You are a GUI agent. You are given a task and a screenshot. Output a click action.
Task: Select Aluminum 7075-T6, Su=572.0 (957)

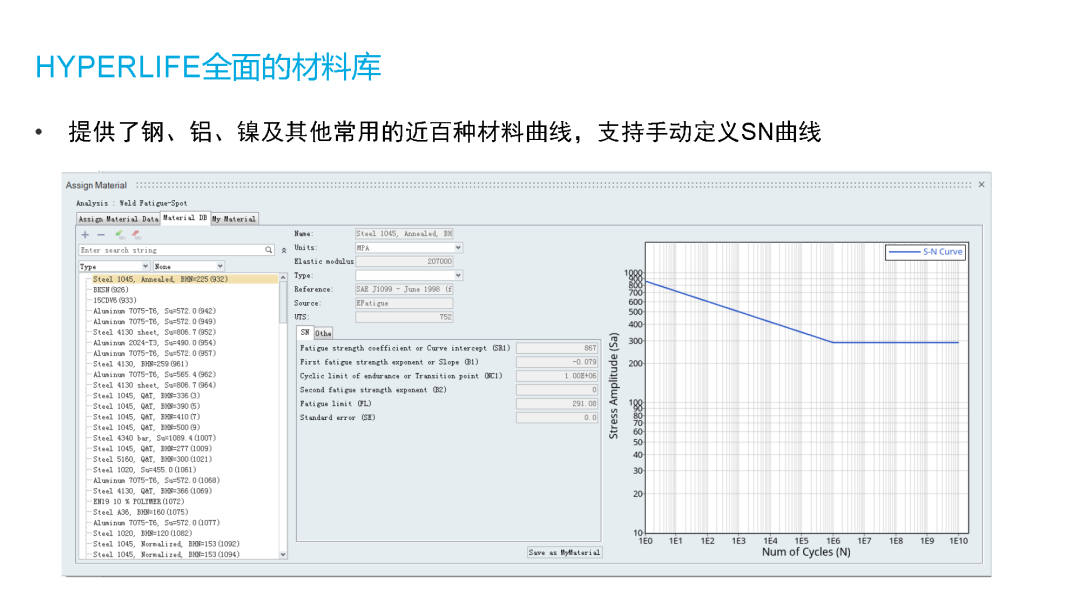[x=154, y=353]
